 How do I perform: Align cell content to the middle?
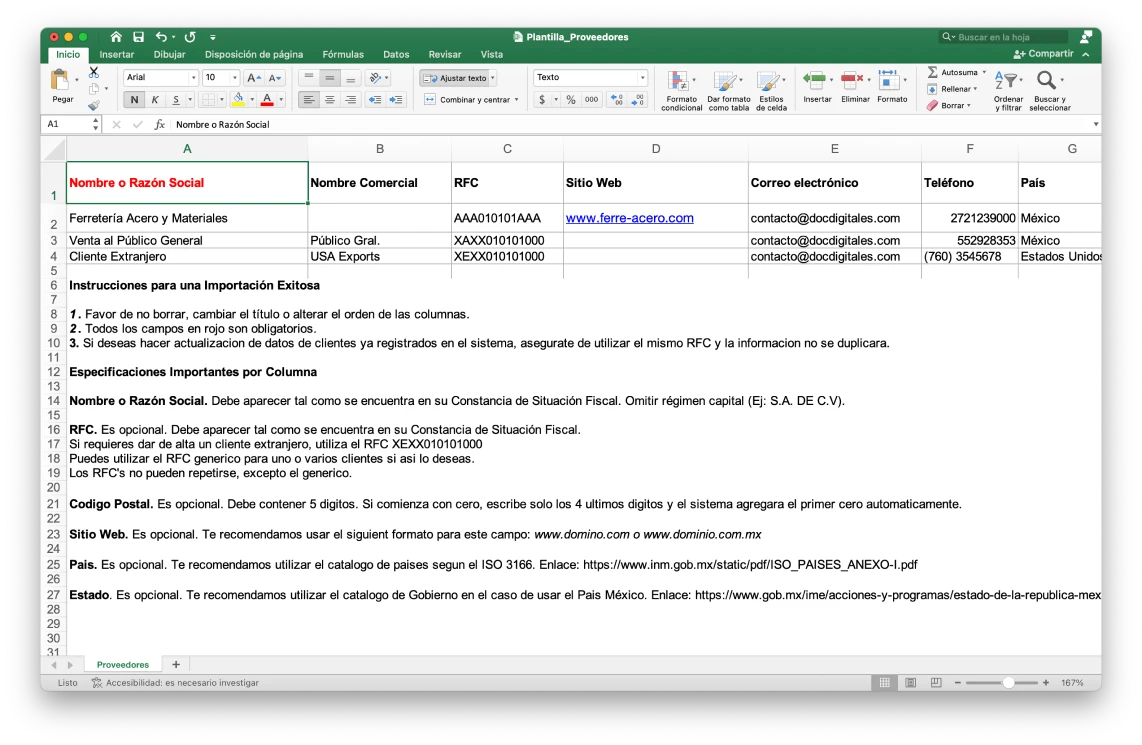(x=329, y=78)
